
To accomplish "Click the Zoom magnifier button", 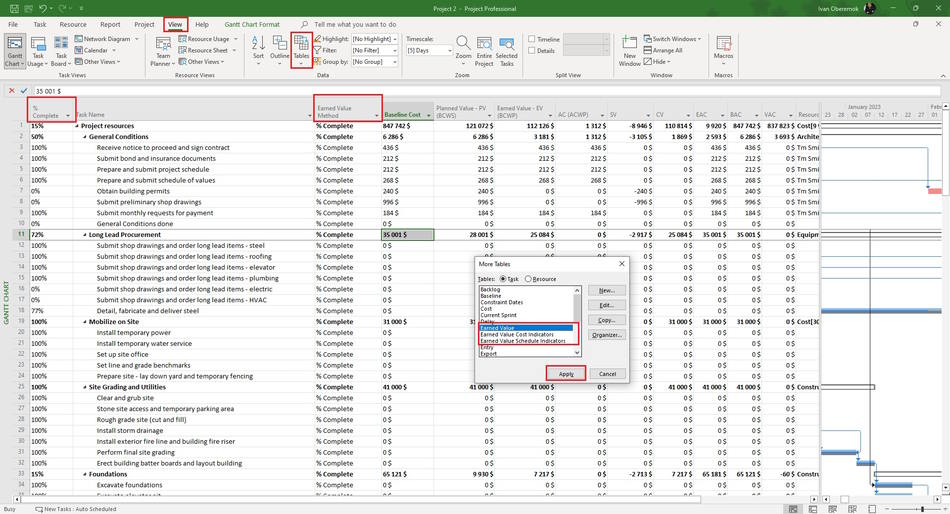I will click(463, 50).
